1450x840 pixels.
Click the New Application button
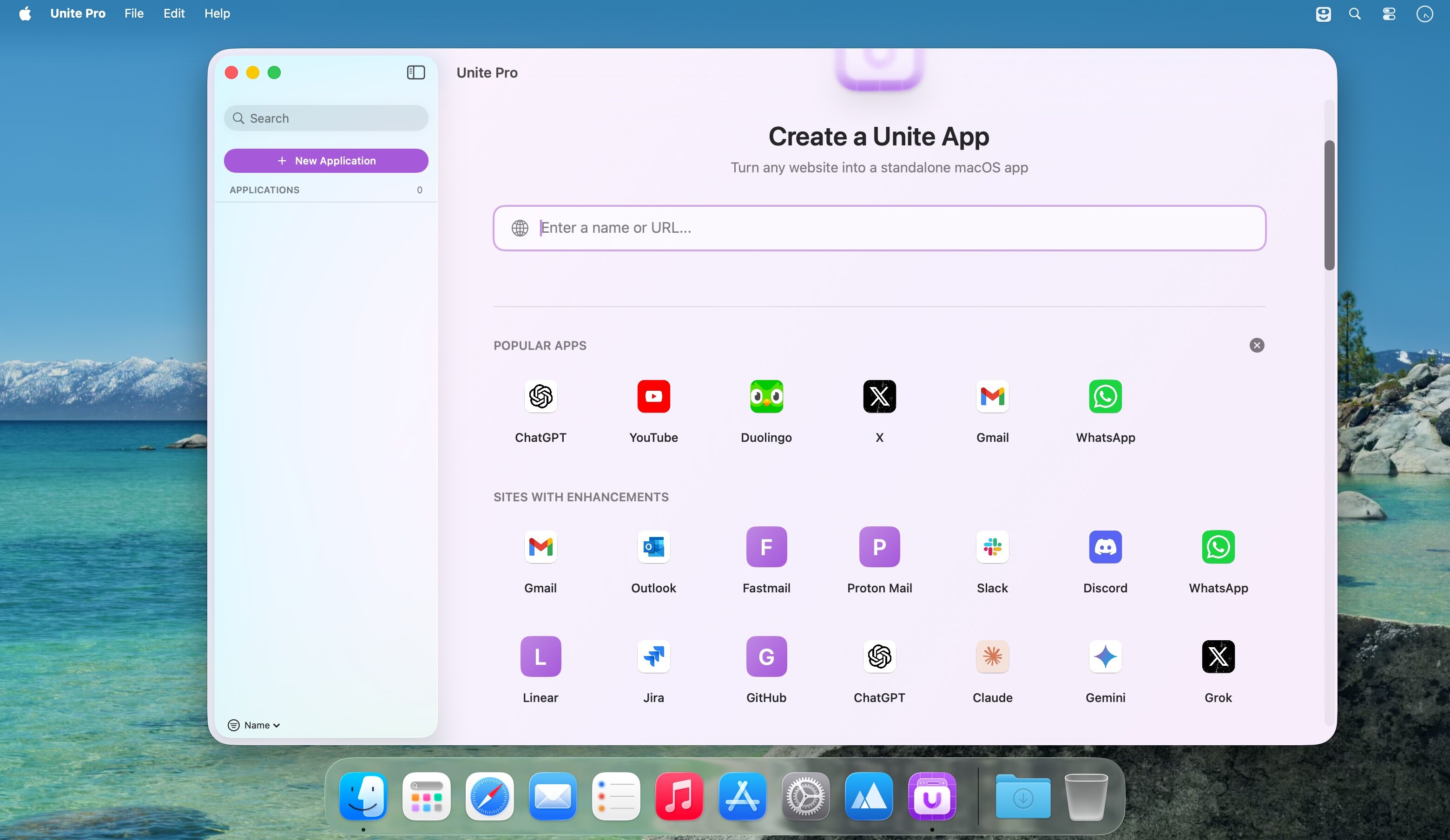[x=326, y=161]
